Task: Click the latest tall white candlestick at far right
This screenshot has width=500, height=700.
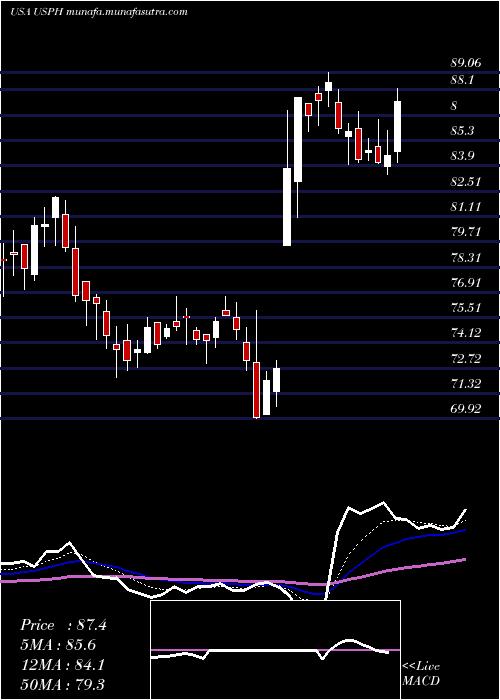Action: coord(397,126)
